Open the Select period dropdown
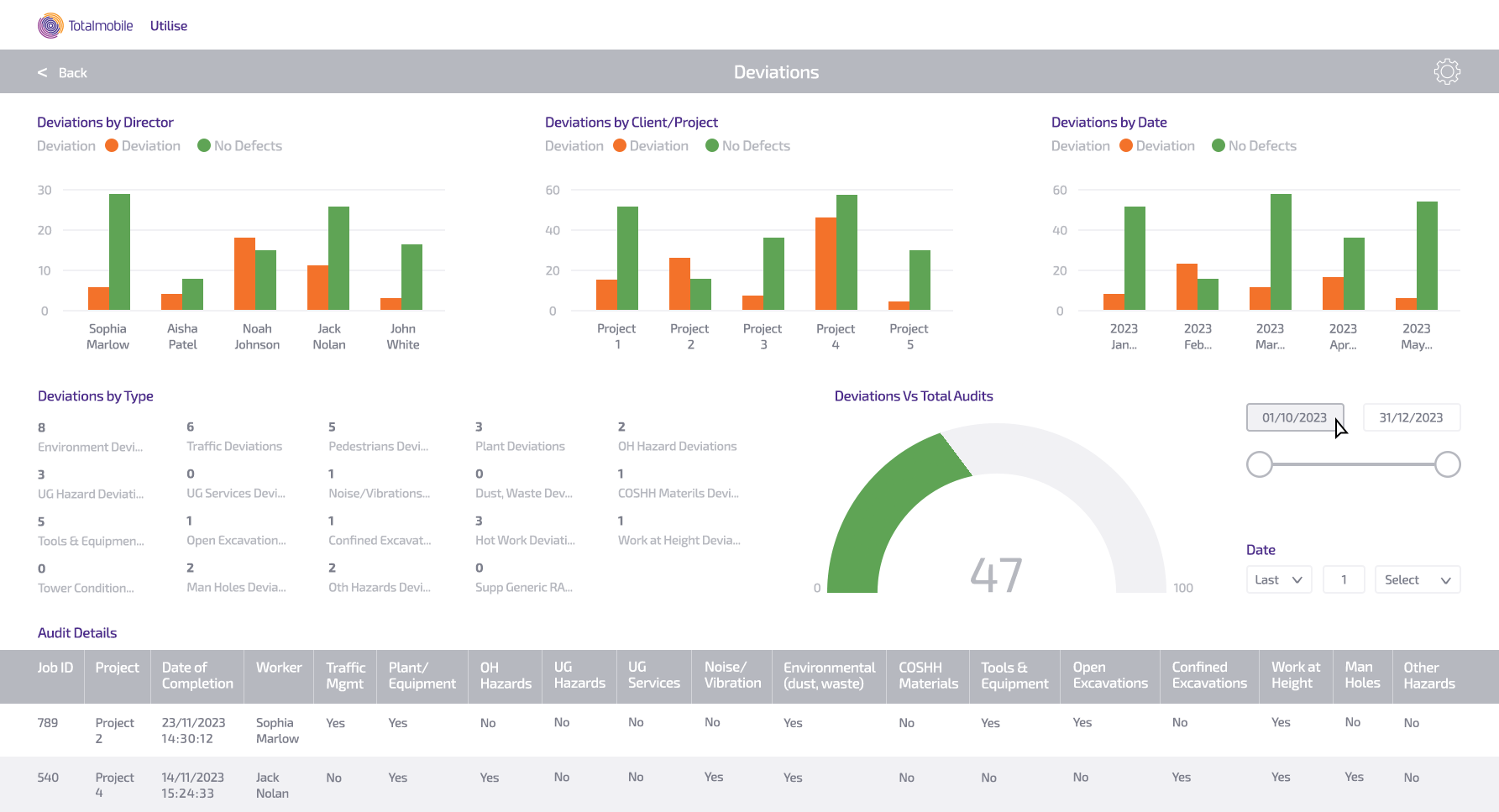The height and width of the screenshot is (812, 1499). tap(1417, 580)
